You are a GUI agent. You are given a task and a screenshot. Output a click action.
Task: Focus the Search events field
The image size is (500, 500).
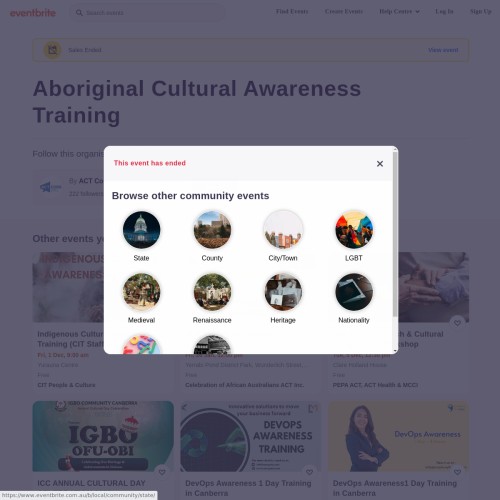click(147, 13)
